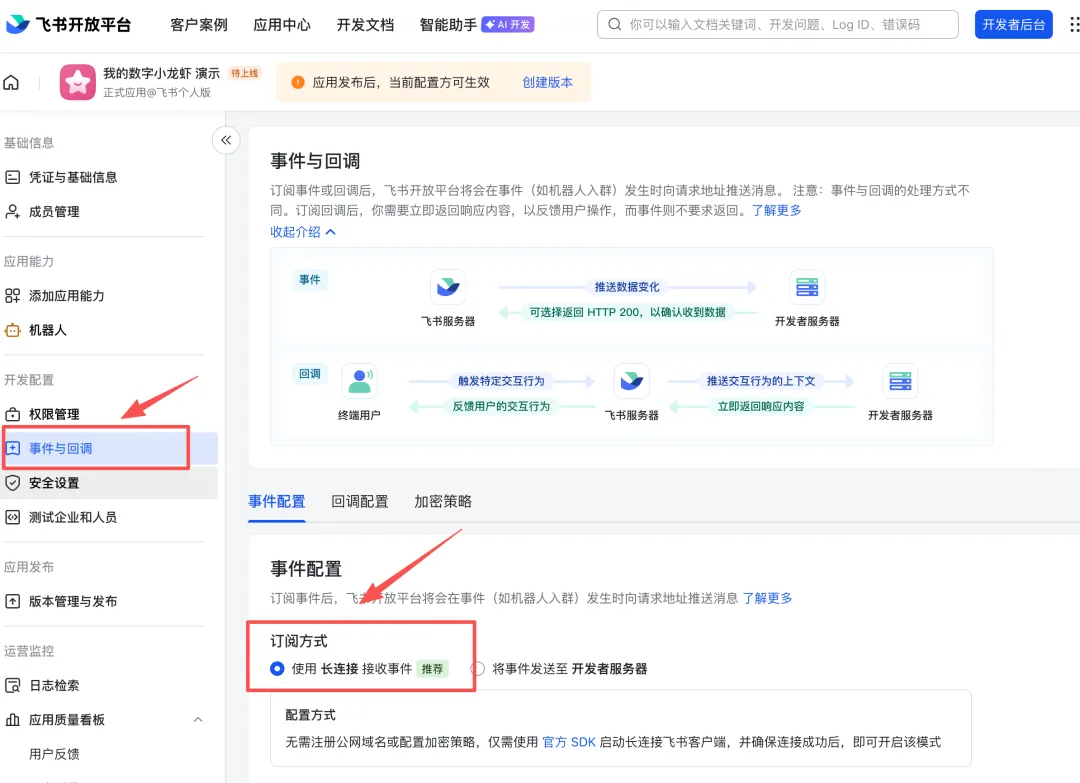Collapse the intro via 收起介绍
This screenshot has width=1080, height=783.
[303, 232]
